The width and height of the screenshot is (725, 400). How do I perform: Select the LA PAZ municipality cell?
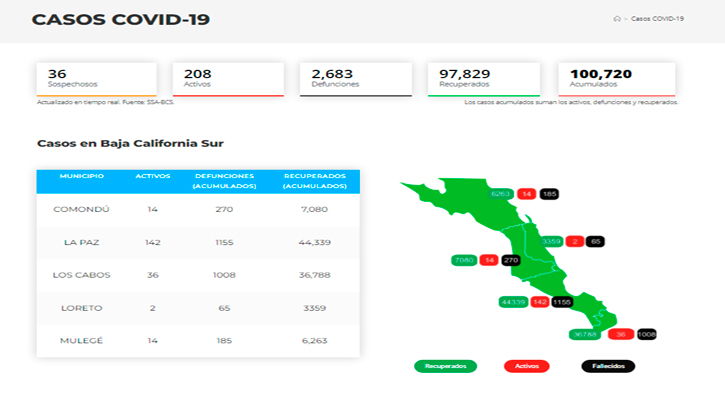click(x=81, y=242)
